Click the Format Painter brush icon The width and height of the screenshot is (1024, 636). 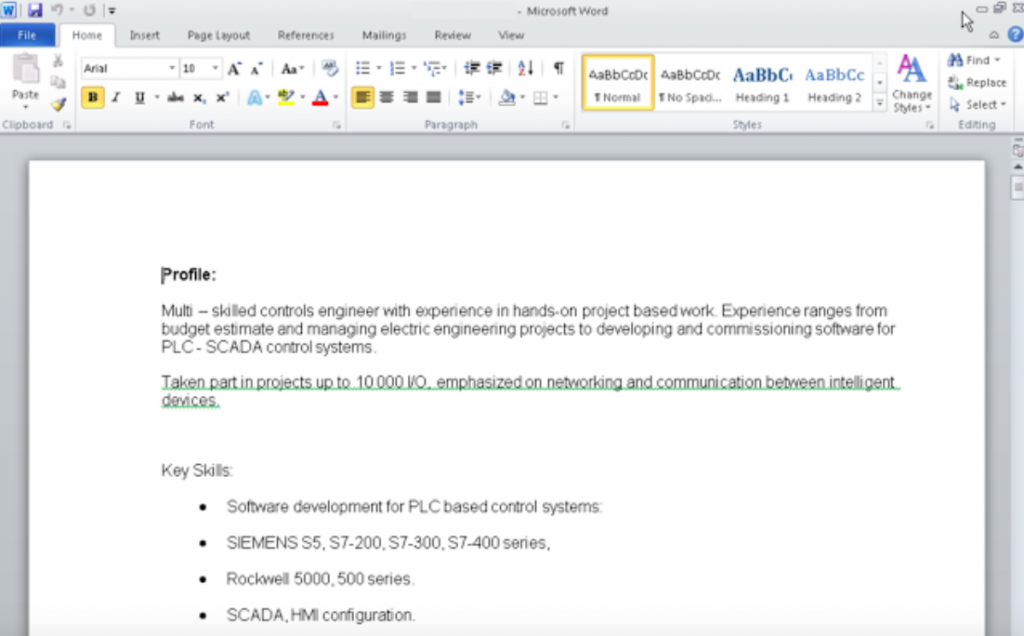[x=58, y=103]
